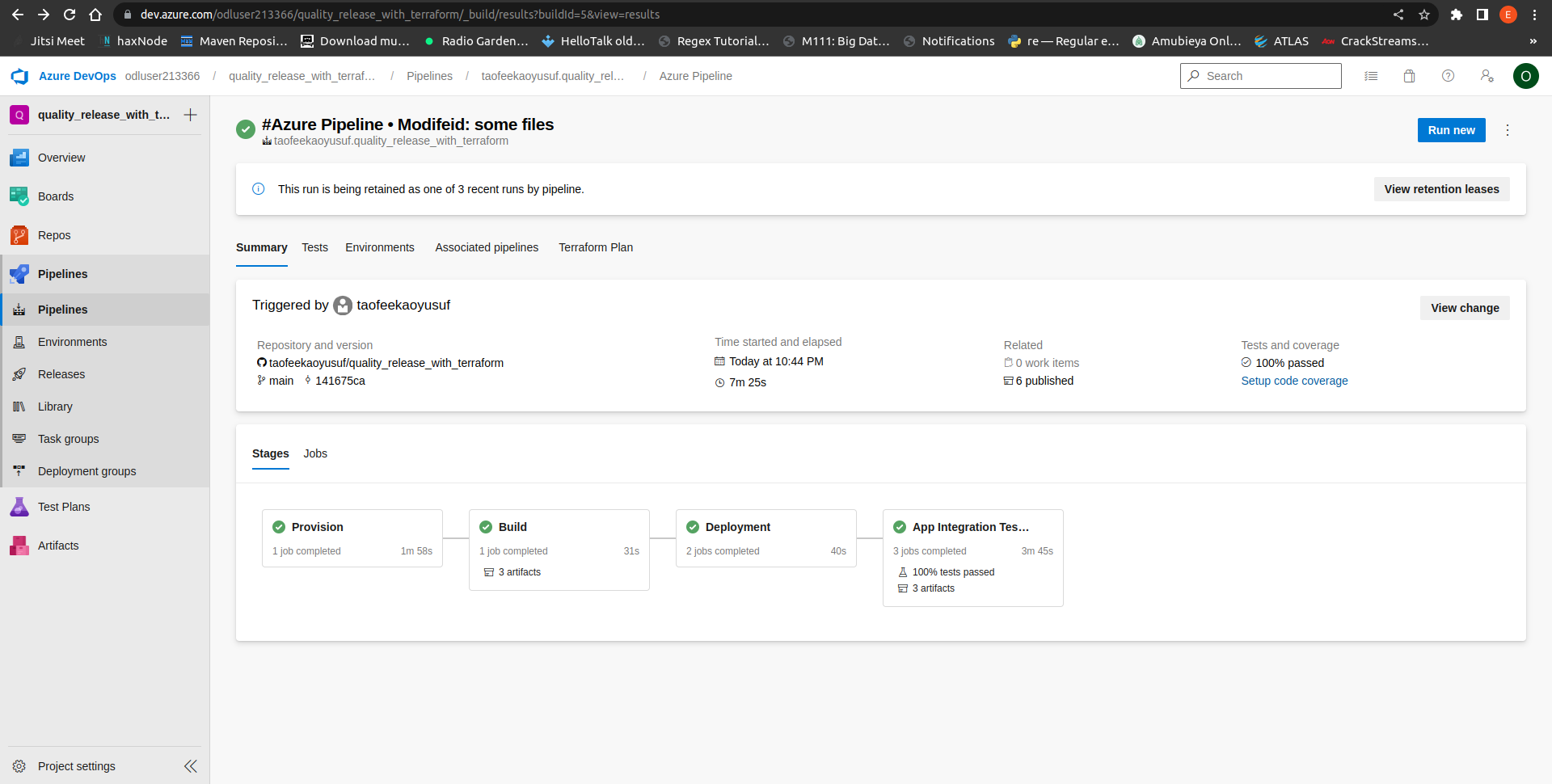Open the Notifications bookmark
The height and width of the screenshot is (784, 1552).
(x=949, y=41)
